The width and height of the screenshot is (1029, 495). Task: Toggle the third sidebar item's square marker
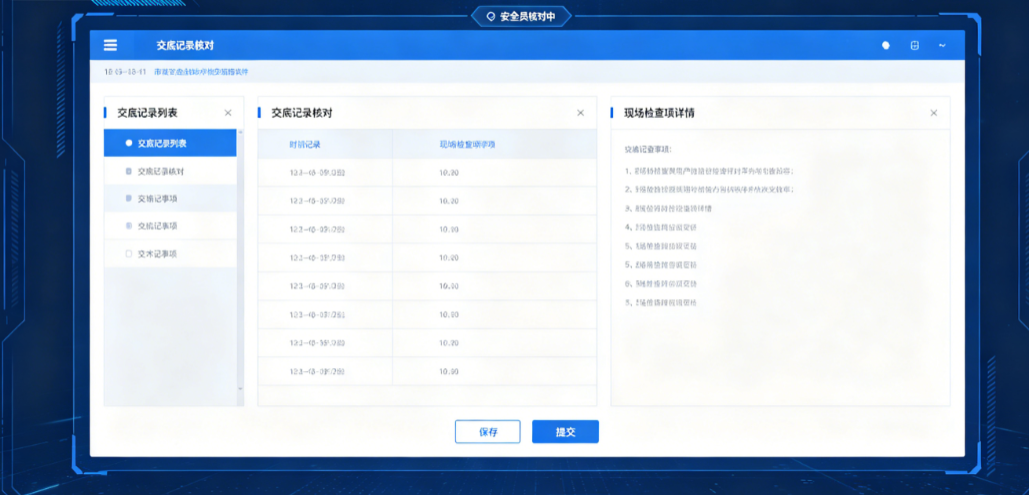pos(129,198)
